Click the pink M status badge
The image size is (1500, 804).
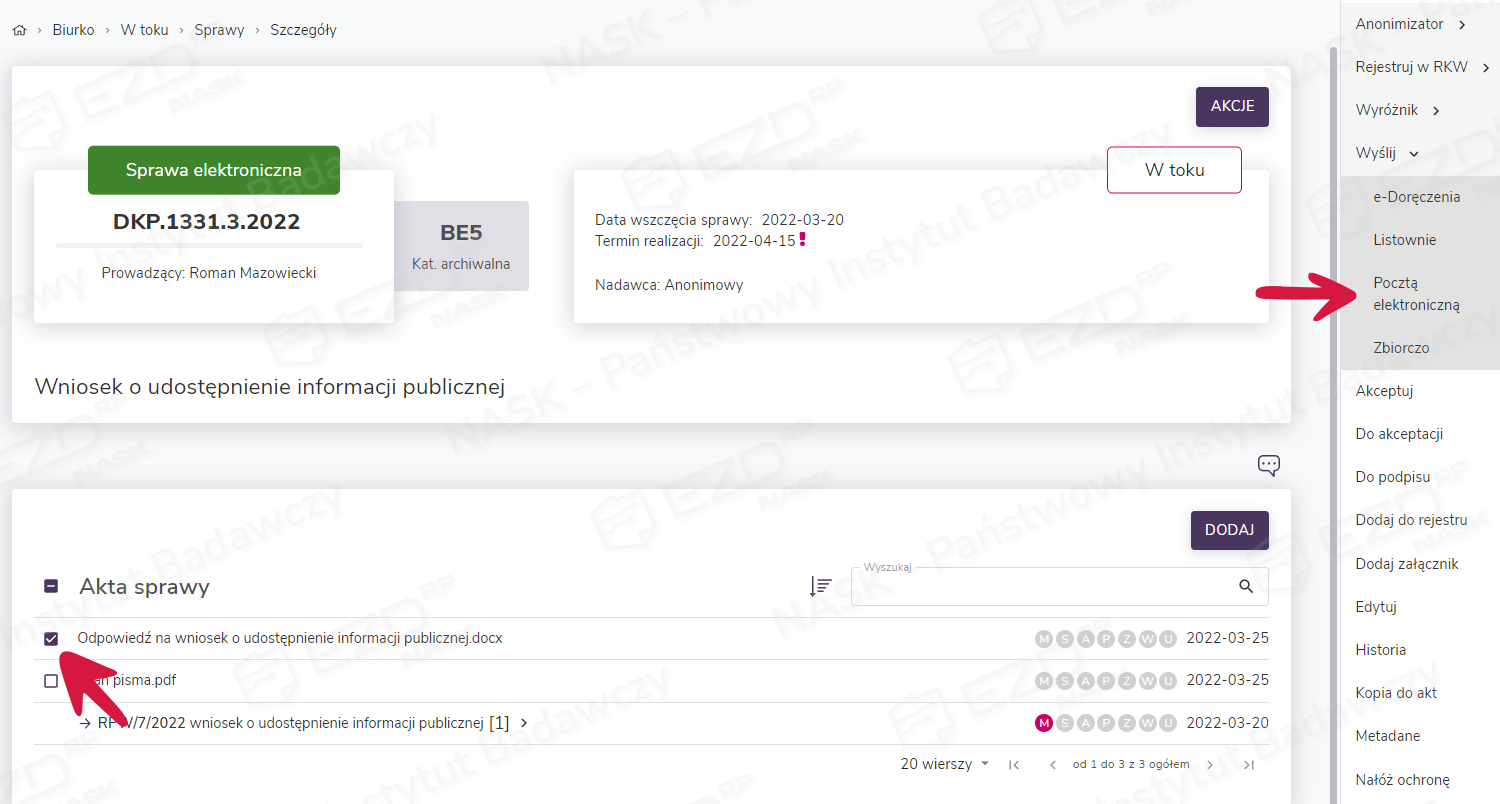point(1044,723)
